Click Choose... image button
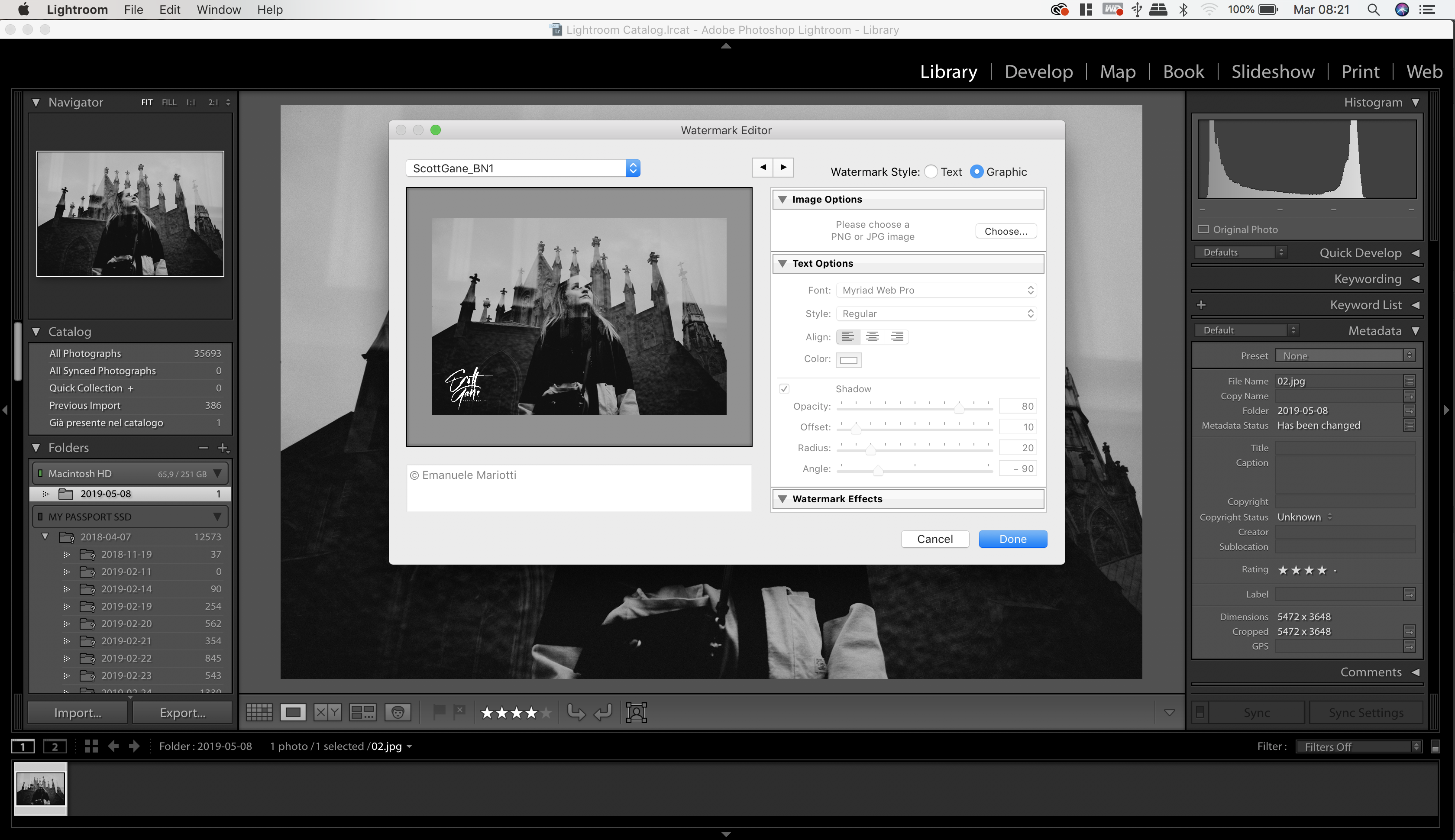Screen dimensions: 1455x840 tap(1006, 231)
